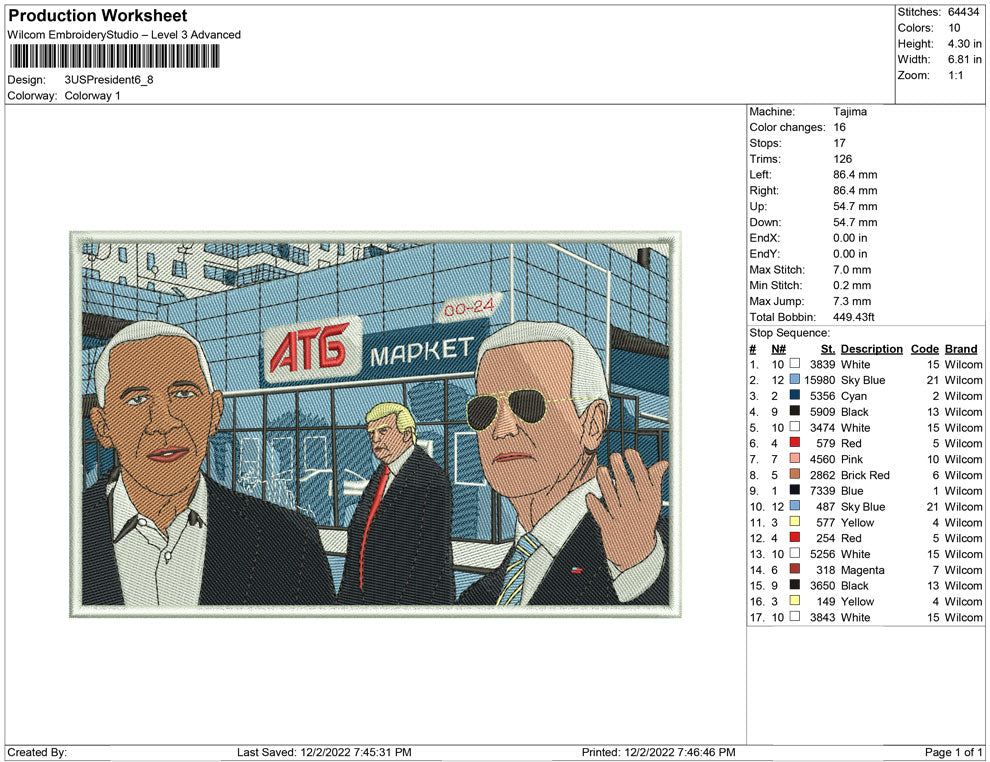Select 'Wilcom EmbroideryStudio – Level 3 Advanced' subtitle
The image size is (990, 762).
point(124,35)
